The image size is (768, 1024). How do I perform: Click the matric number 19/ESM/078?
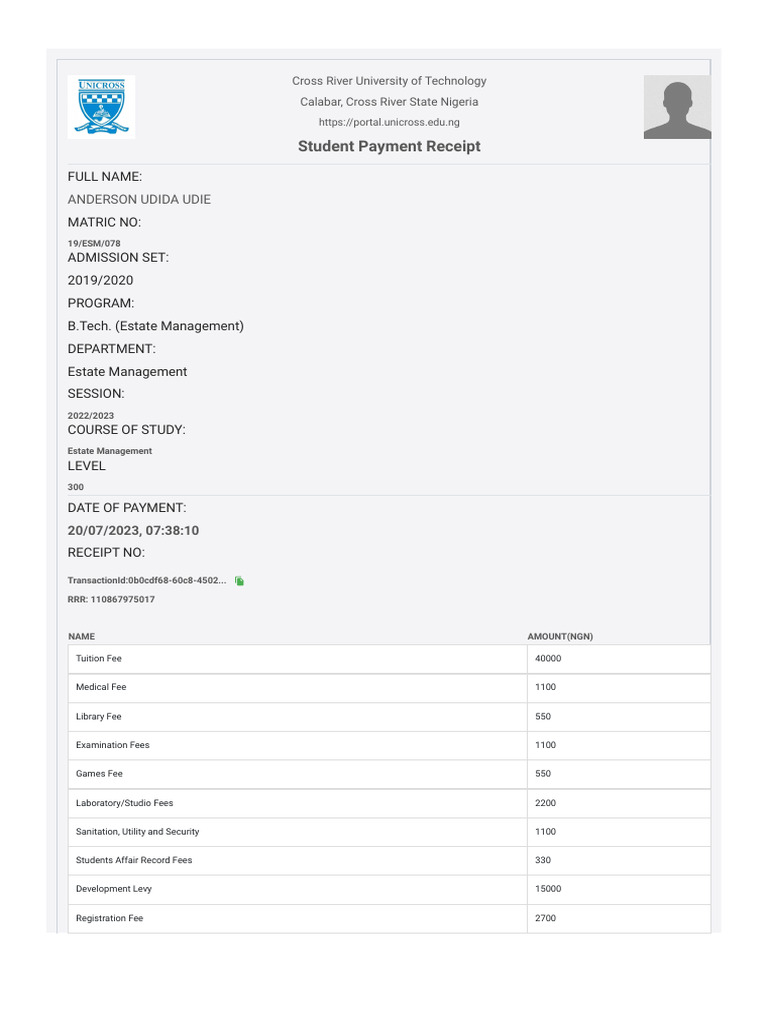click(94, 243)
